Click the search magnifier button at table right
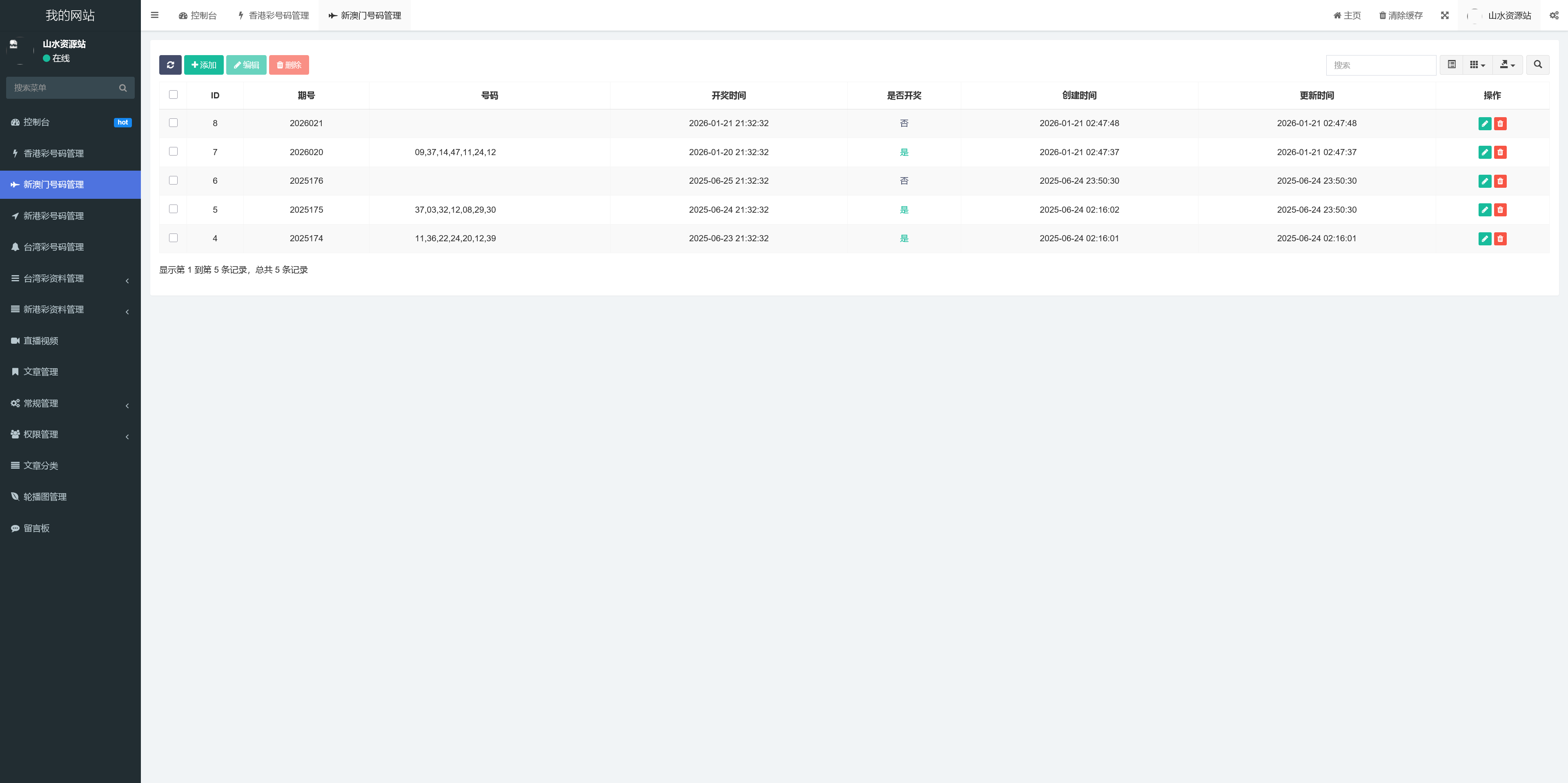 click(1537, 65)
